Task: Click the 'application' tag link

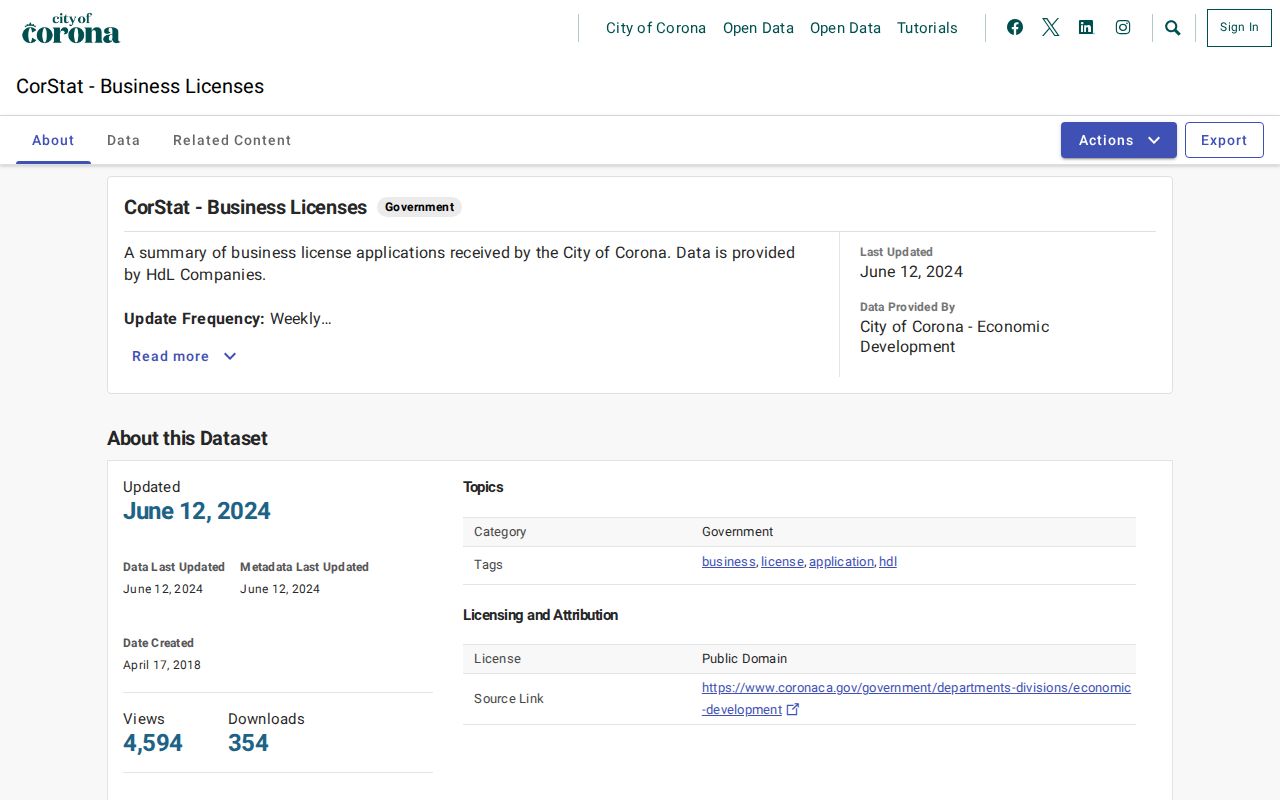Action: pos(841,562)
